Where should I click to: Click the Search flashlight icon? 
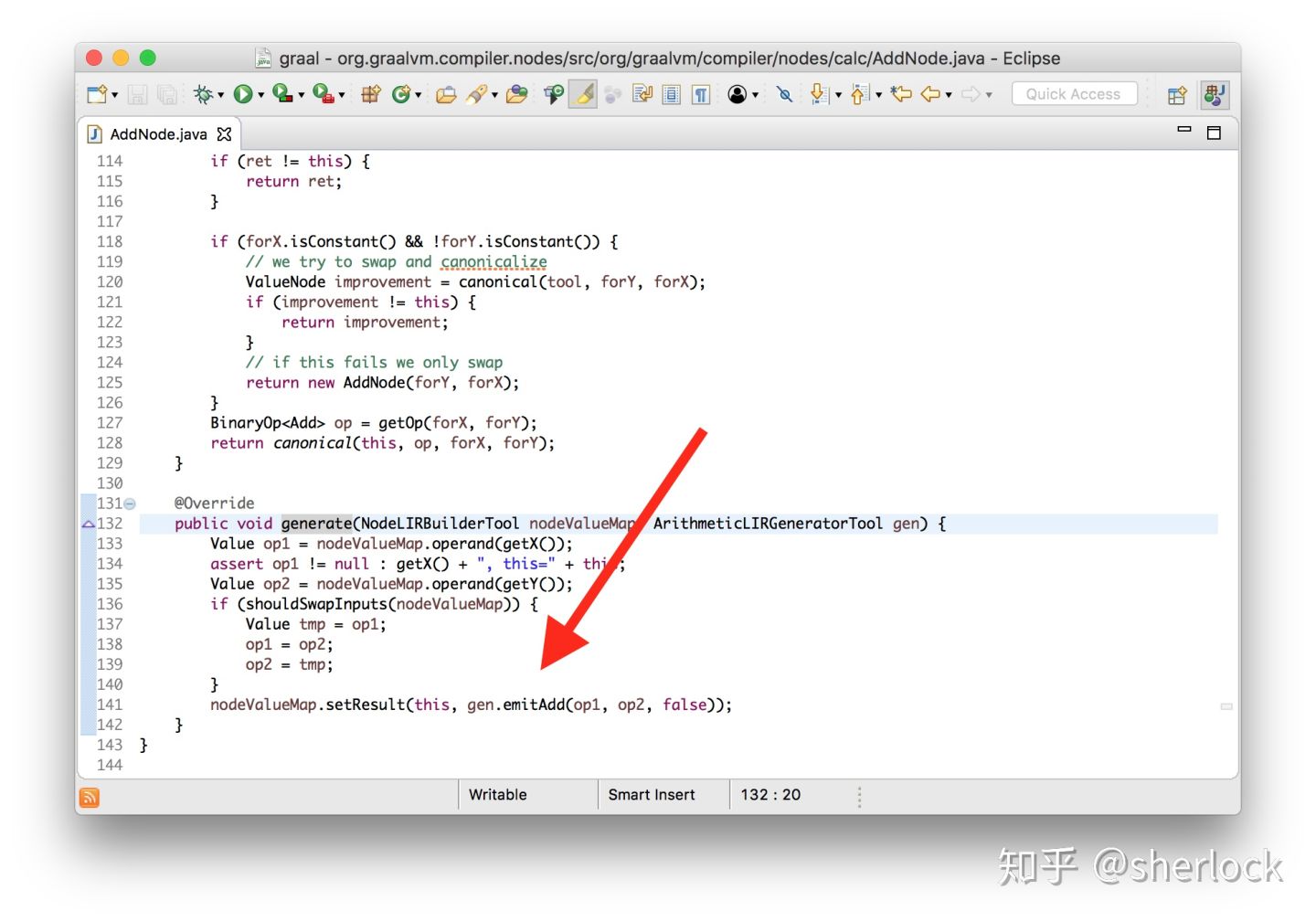[x=477, y=94]
